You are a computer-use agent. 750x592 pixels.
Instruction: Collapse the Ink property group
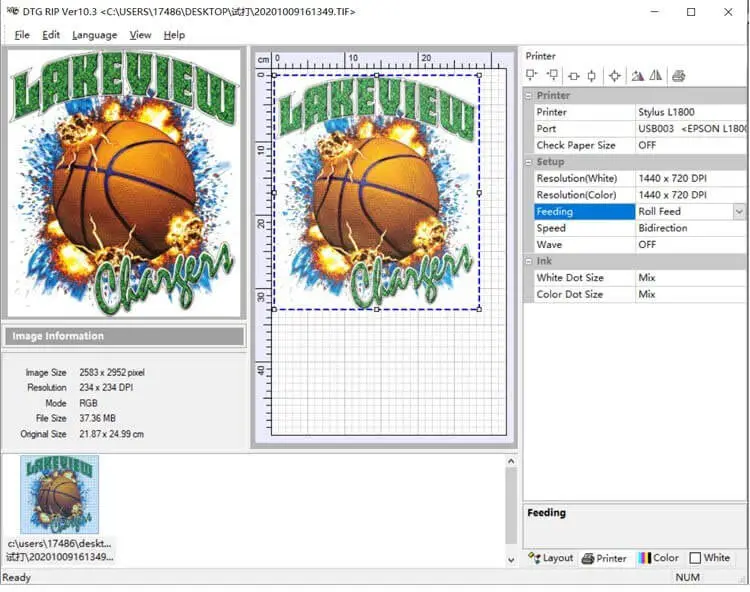point(529,261)
